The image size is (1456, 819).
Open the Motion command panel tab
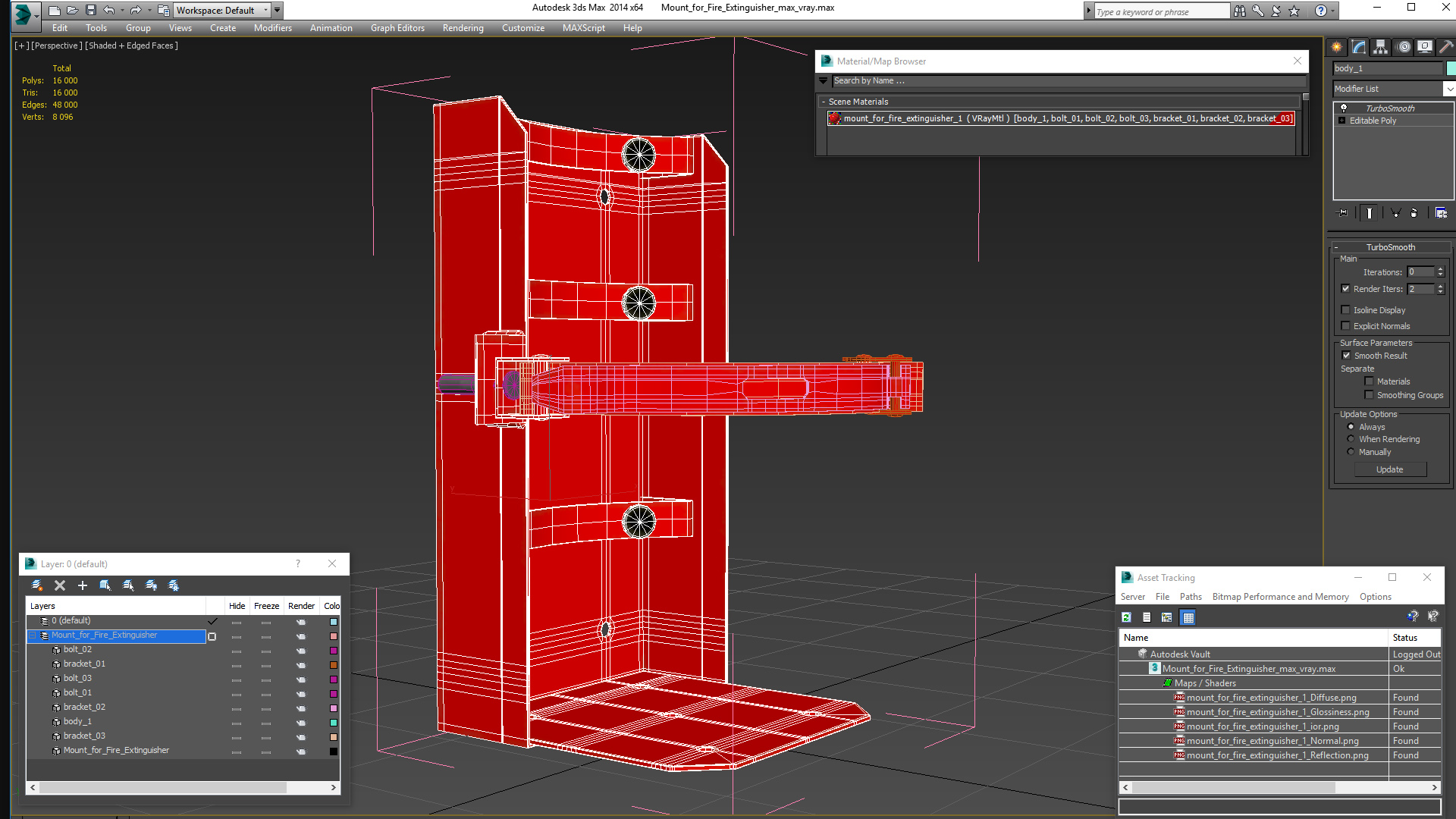1404,47
